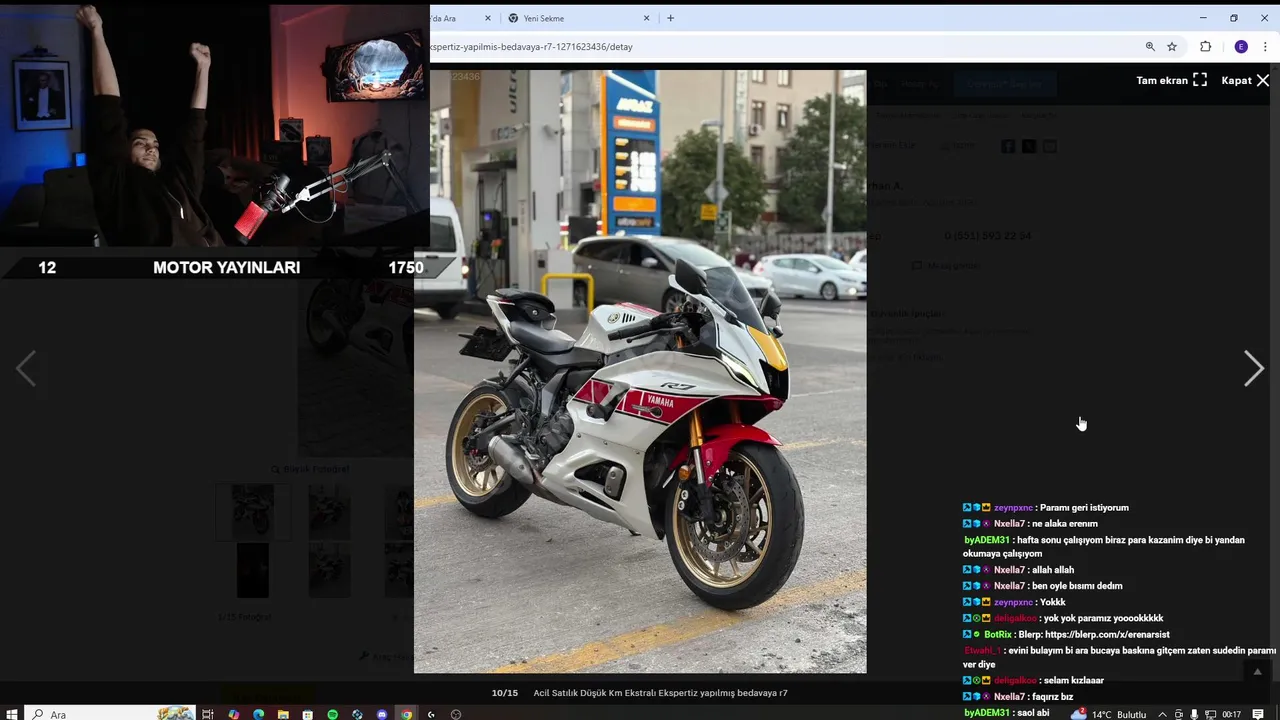Click byADEM31 hafta sonu chat message
The height and width of the screenshot is (720, 1280).
coord(1104,546)
